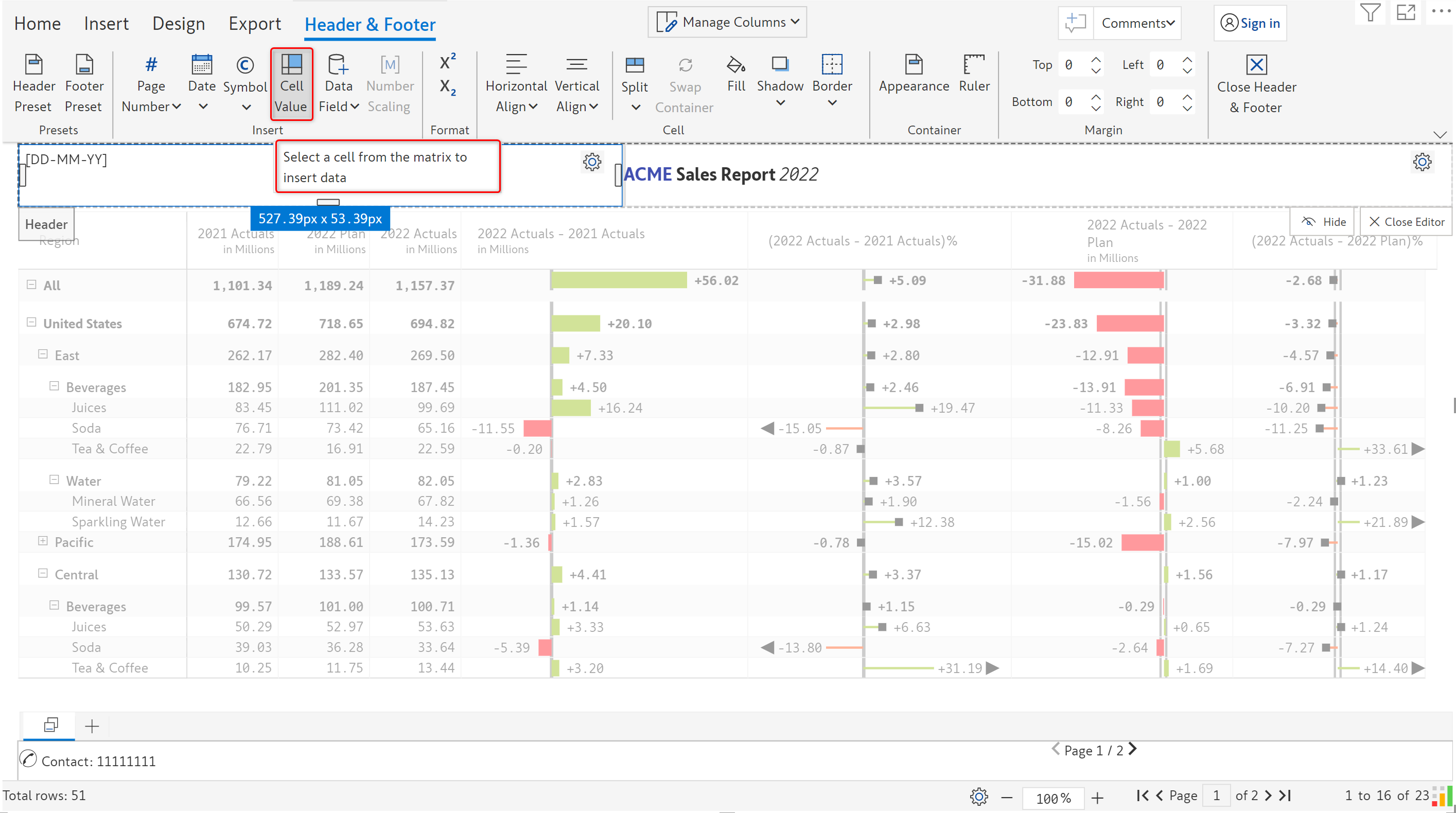Image resolution: width=1456 pixels, height=813 pixels.
Task: Collapse the East region row
Action: pyautogui.click(x=43, y=354)
